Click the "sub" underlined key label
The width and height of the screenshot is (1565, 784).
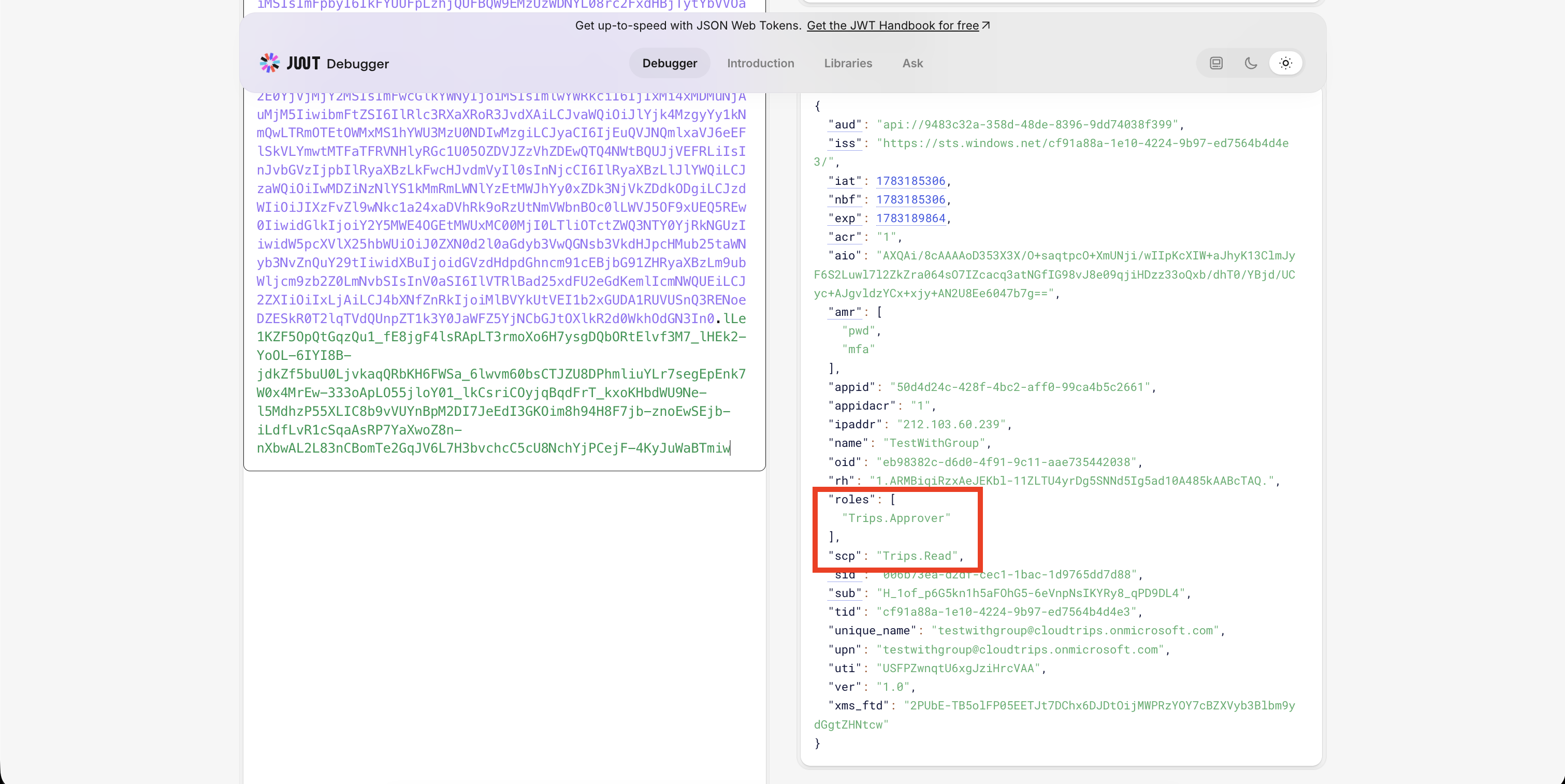(x=845, y=593)
